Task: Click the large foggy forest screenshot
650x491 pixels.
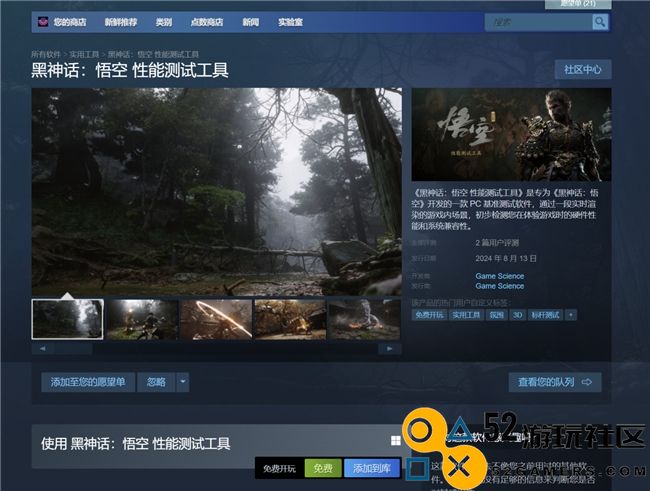Action: (x=217, y=192)
